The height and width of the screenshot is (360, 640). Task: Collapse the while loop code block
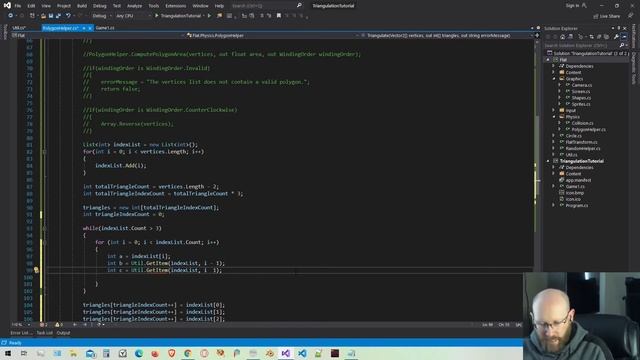[44, 228]
